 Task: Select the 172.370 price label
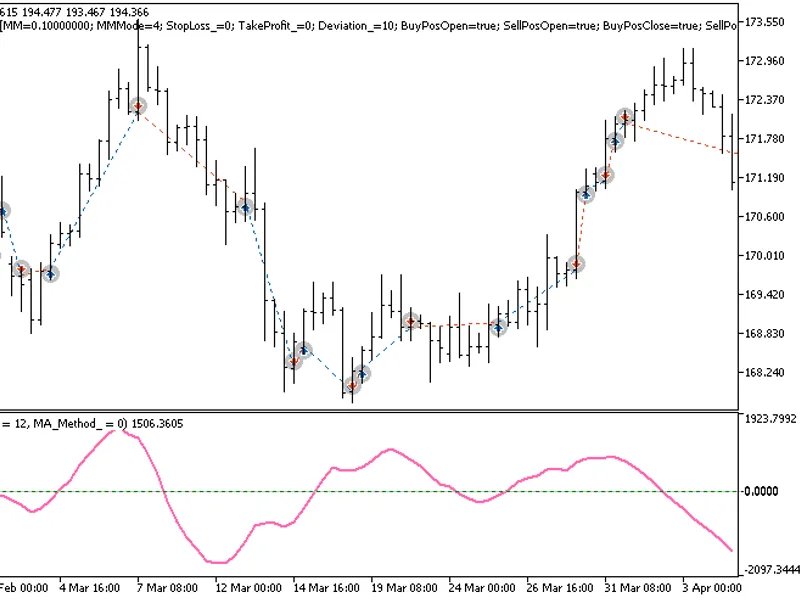click(x=764, y=99)
